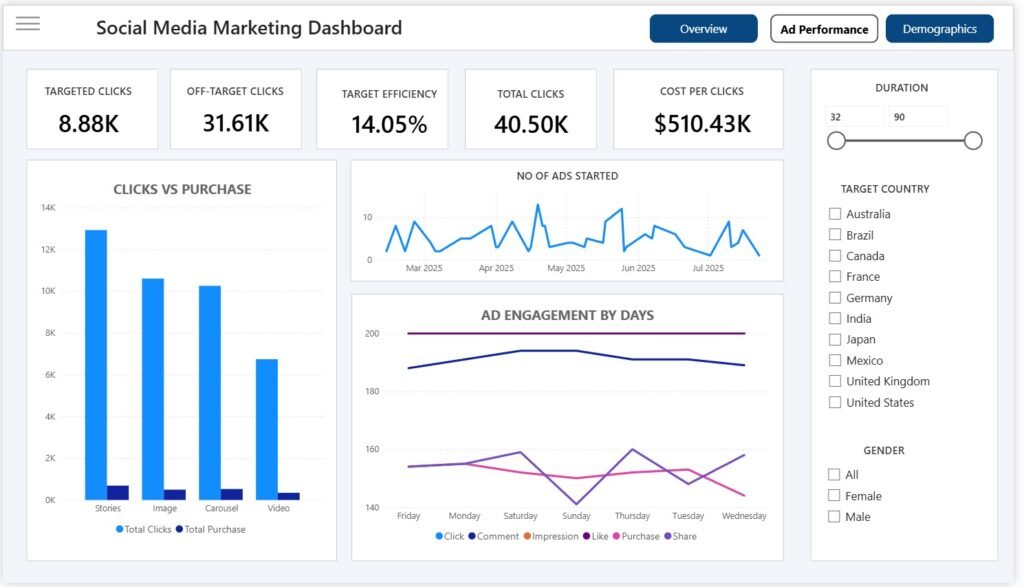
Task: Enable the Germany country filter
Action: (x=835, y=298)
